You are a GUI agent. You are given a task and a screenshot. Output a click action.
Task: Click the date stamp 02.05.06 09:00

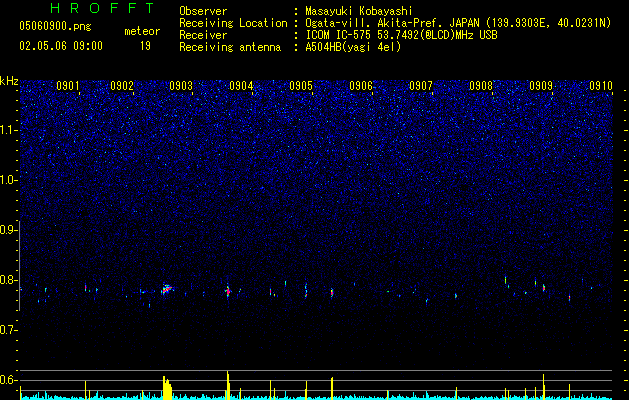point(61,46)
